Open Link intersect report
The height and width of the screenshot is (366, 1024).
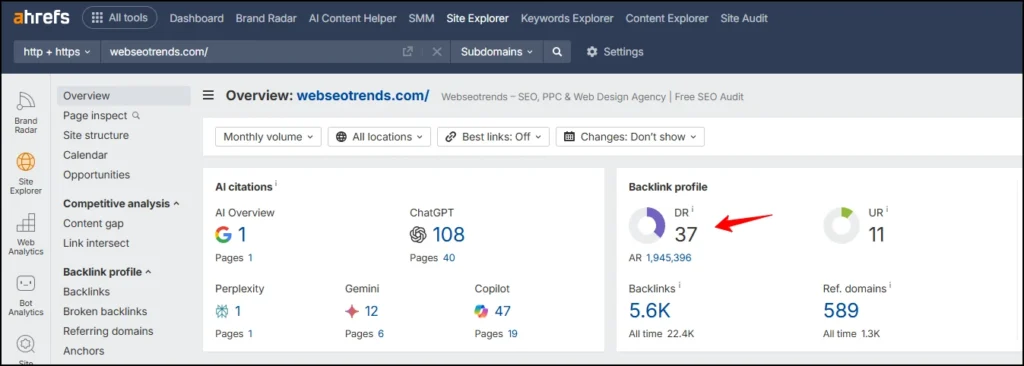[x=96, y=243]
